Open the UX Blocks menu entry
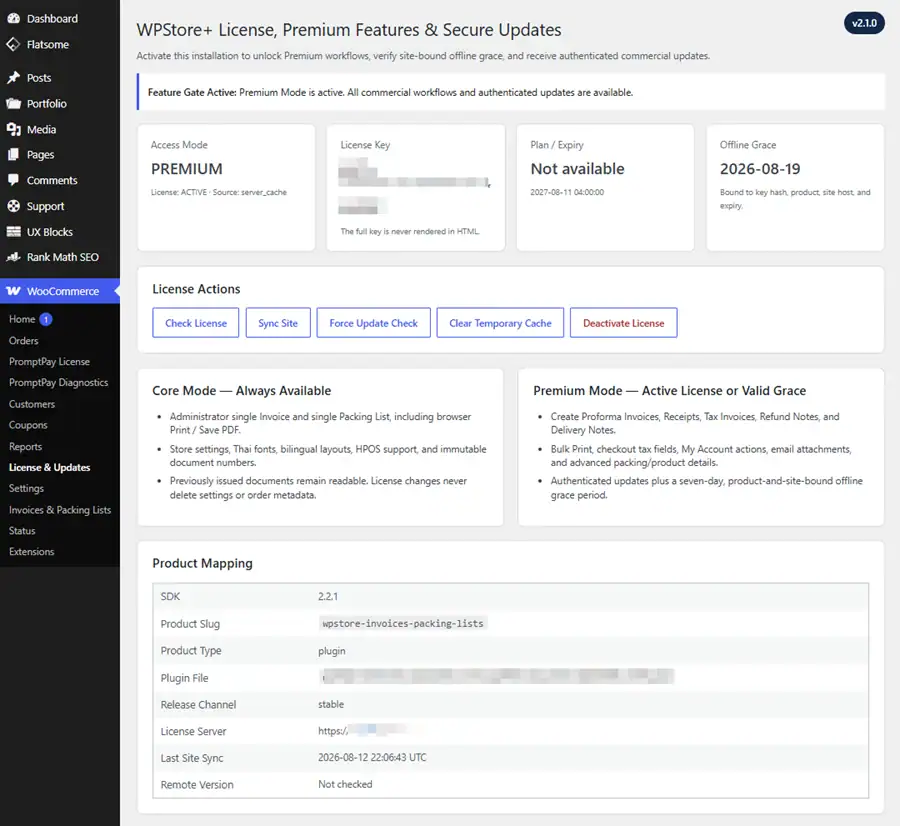900x826 pixels. point(50,232)
